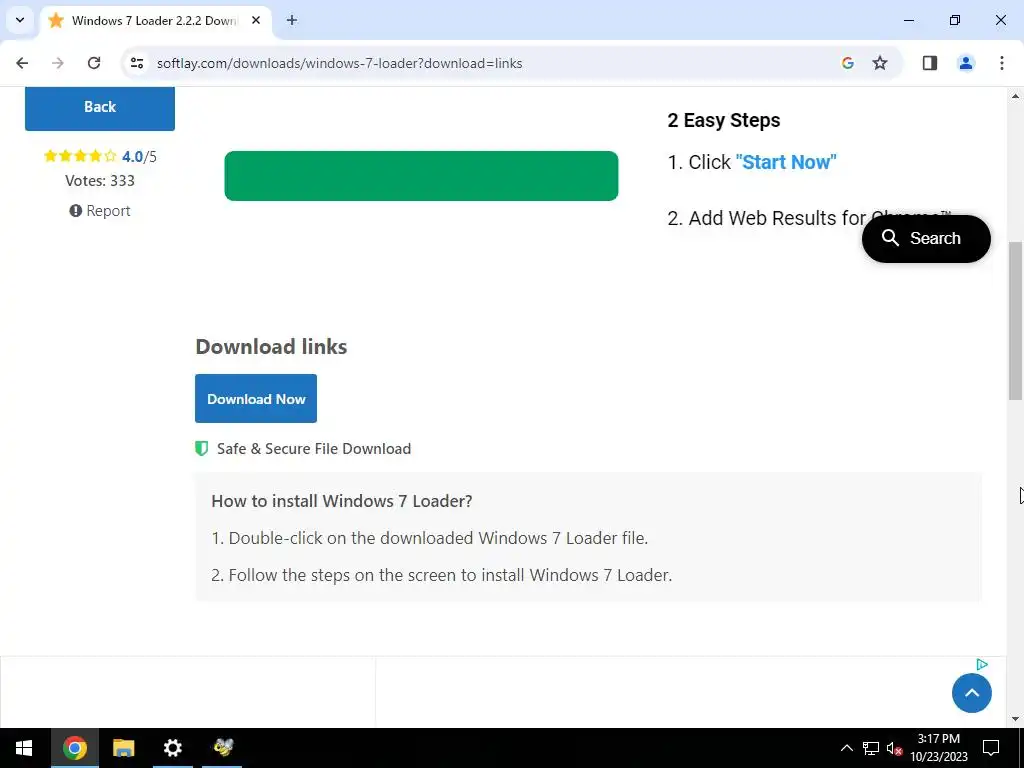This screenshot has height=768, width=1024.
Task: Click the green shield icon
Action: click(x=202, y=449)
